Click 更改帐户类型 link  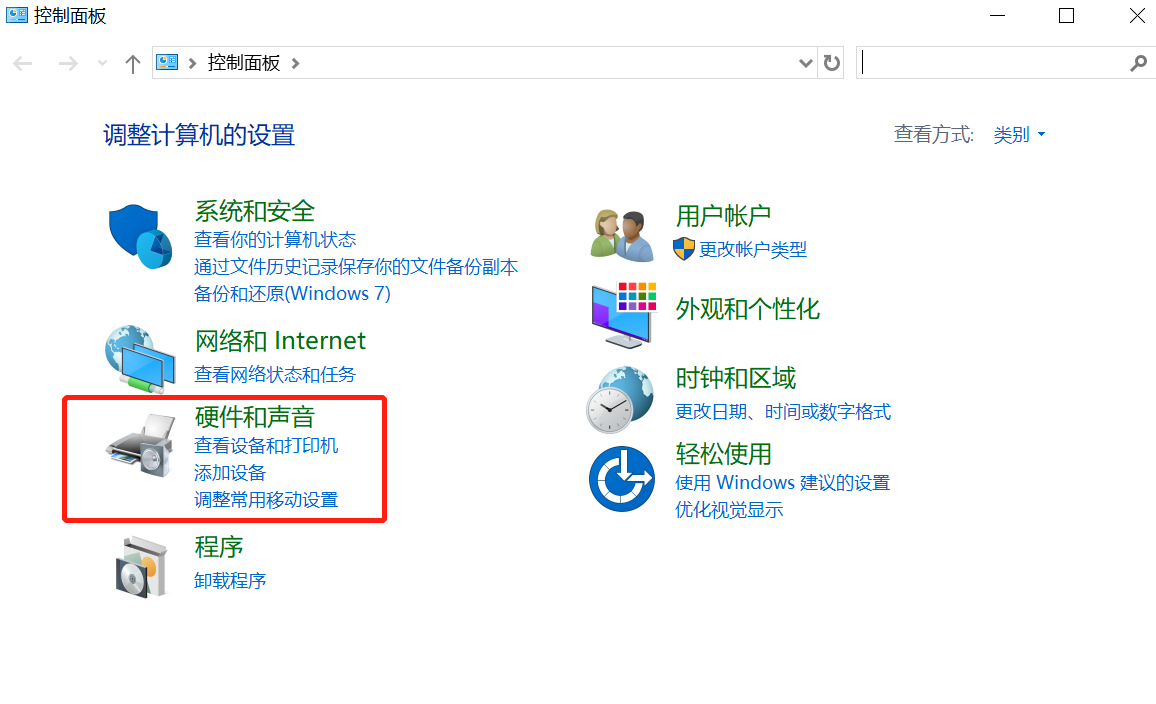coord(752,250)
